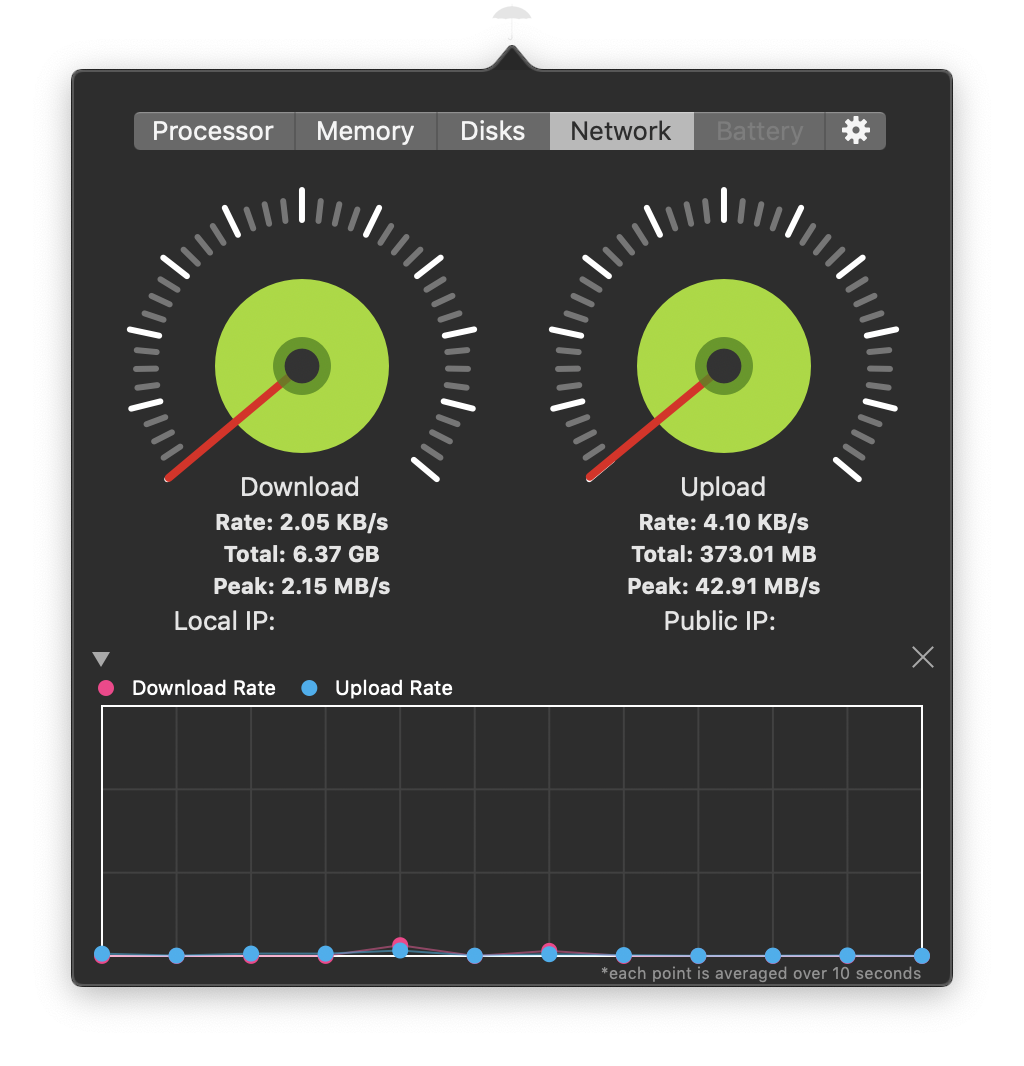Click 'Rate: 2.05 KB/s' download value
This screenshot has height=1066, width=1024.
302,522
